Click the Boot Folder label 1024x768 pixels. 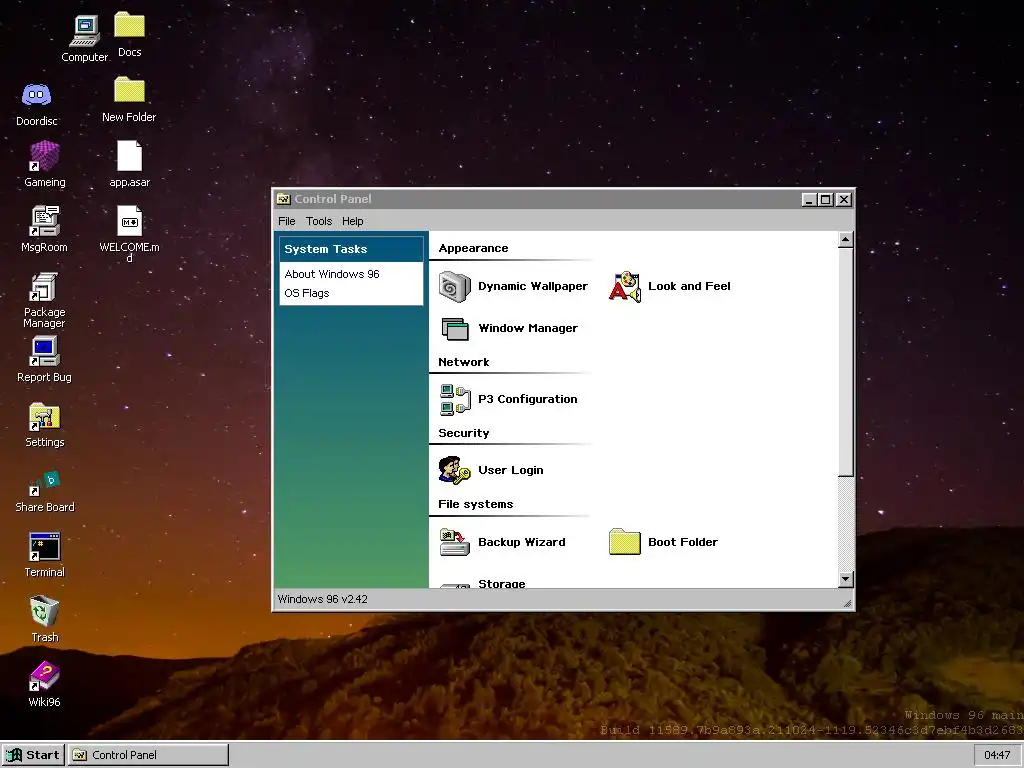coord(682,542)
